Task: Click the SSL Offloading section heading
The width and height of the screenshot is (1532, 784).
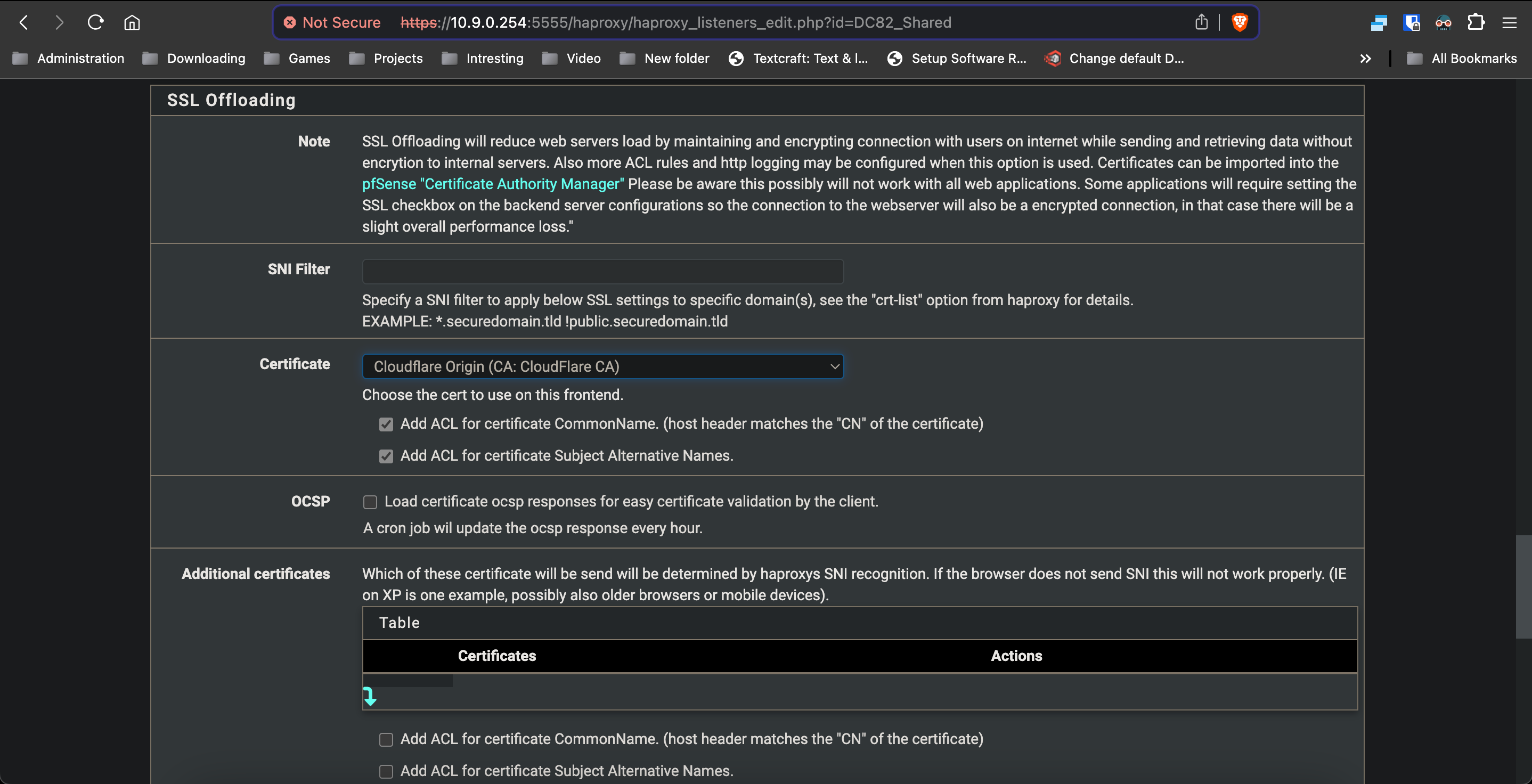Action: coord(231,100)
